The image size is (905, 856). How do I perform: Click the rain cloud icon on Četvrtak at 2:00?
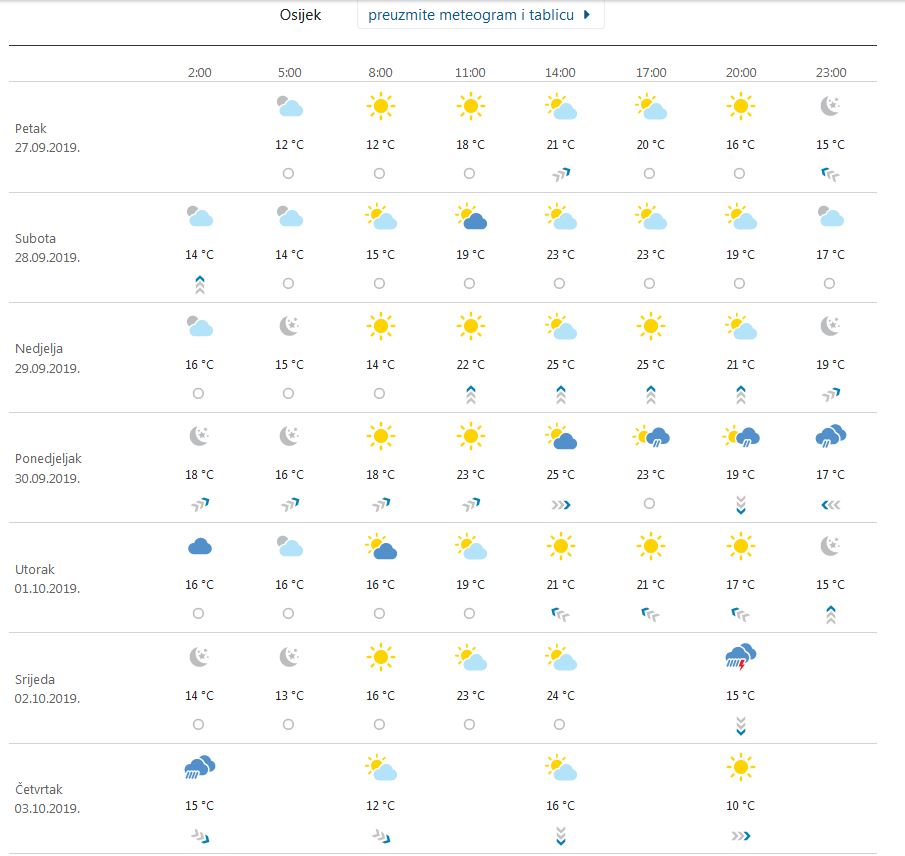[x=199, y=767]
